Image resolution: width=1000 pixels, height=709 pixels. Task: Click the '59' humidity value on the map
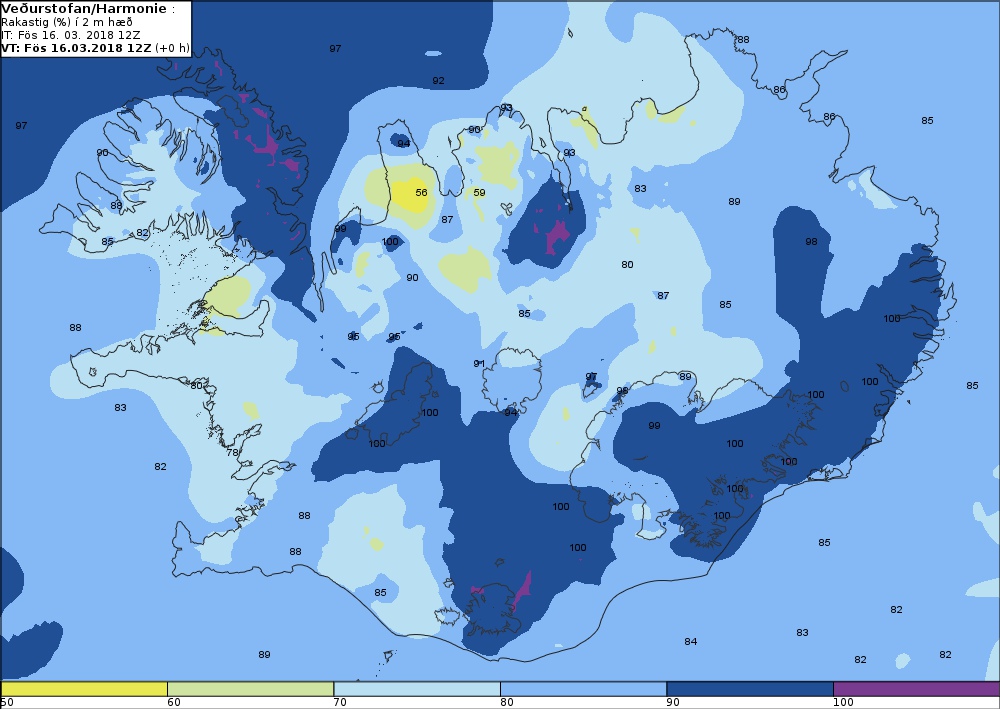480,193
